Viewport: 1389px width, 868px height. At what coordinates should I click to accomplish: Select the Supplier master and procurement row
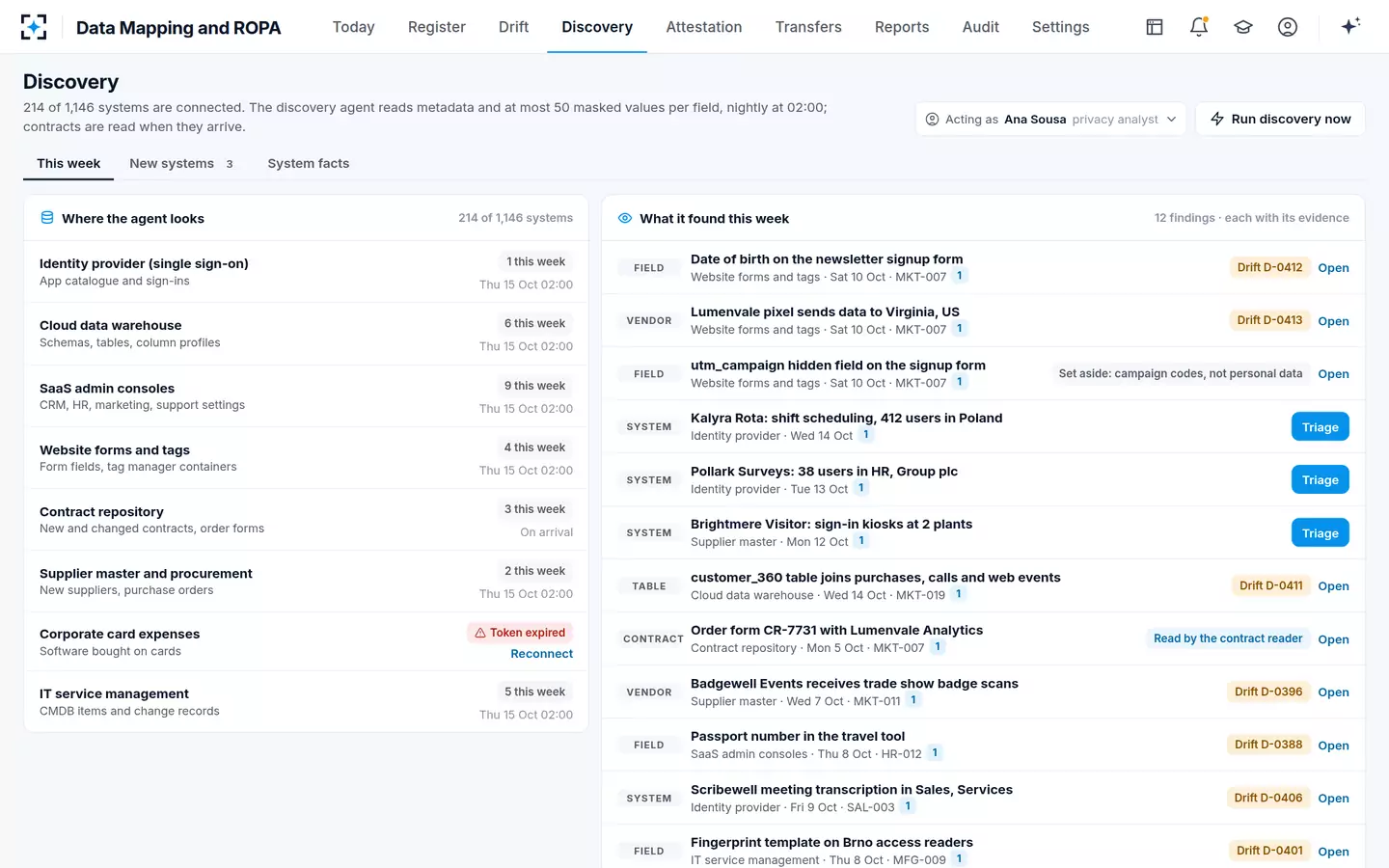[x=306, y=582]
